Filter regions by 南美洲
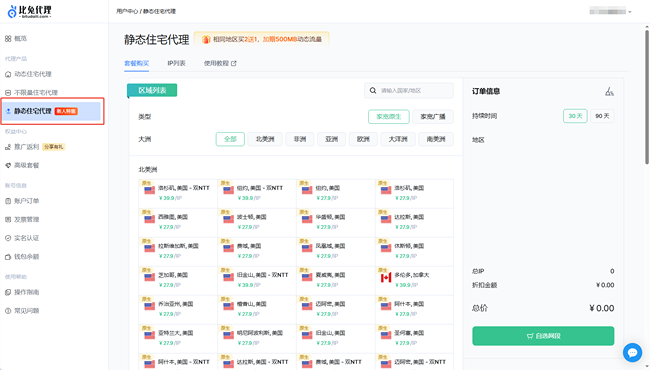The width and height of the screenshot is (650, 370). (436, 139)
